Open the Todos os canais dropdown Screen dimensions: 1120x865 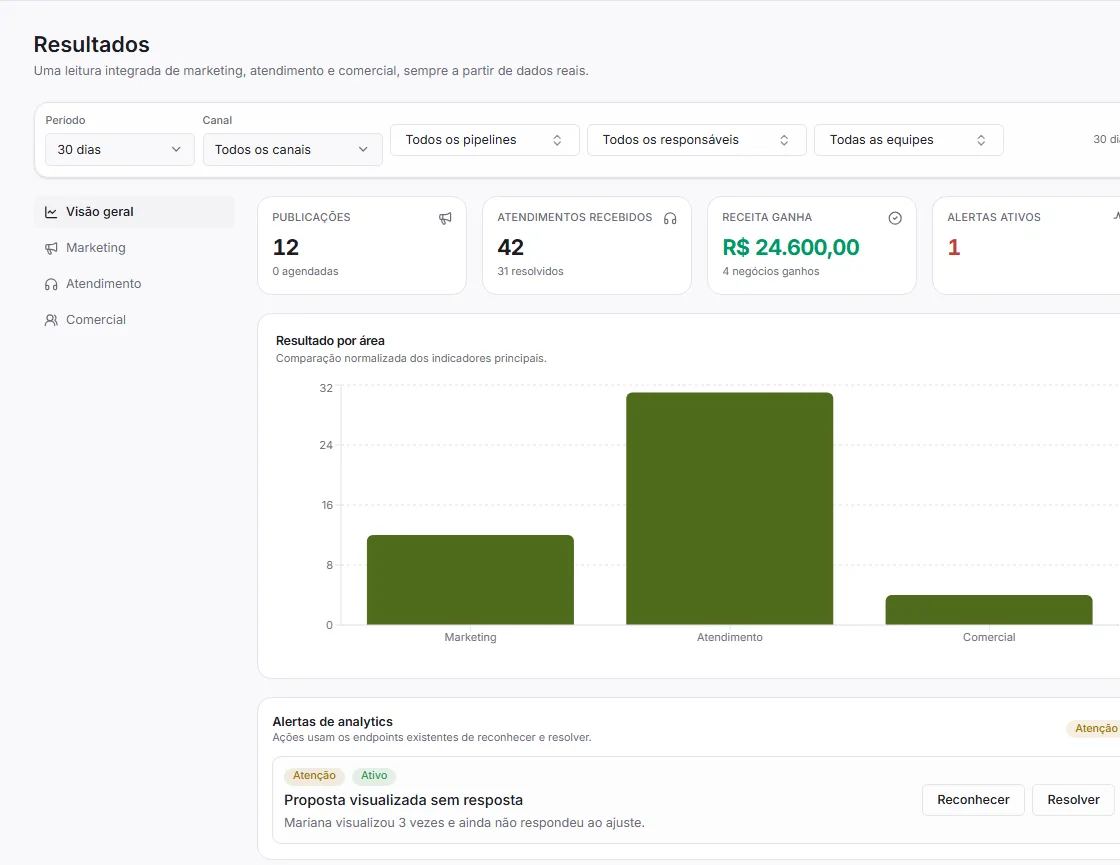(x=292, y=149)
